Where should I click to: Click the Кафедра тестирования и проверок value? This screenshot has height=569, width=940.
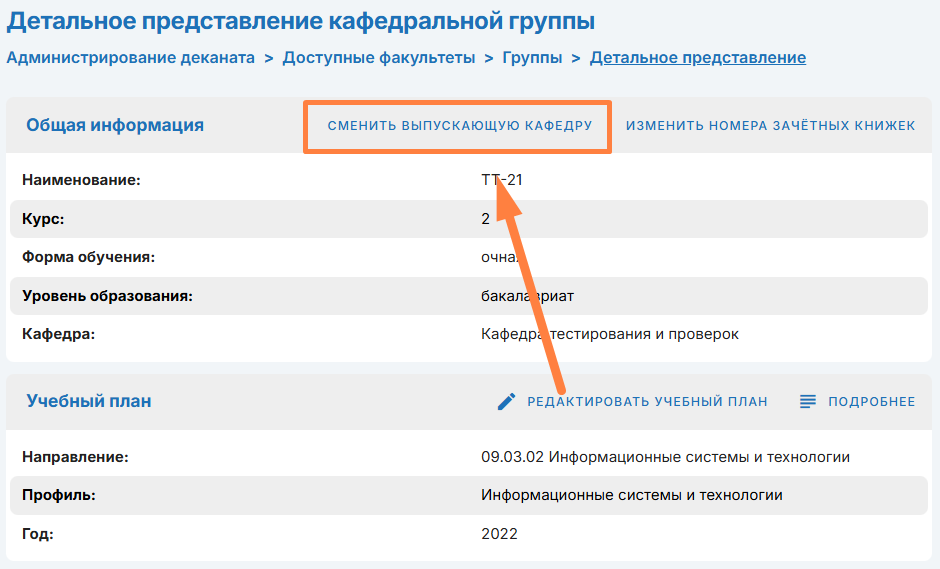tap(609, 334)
